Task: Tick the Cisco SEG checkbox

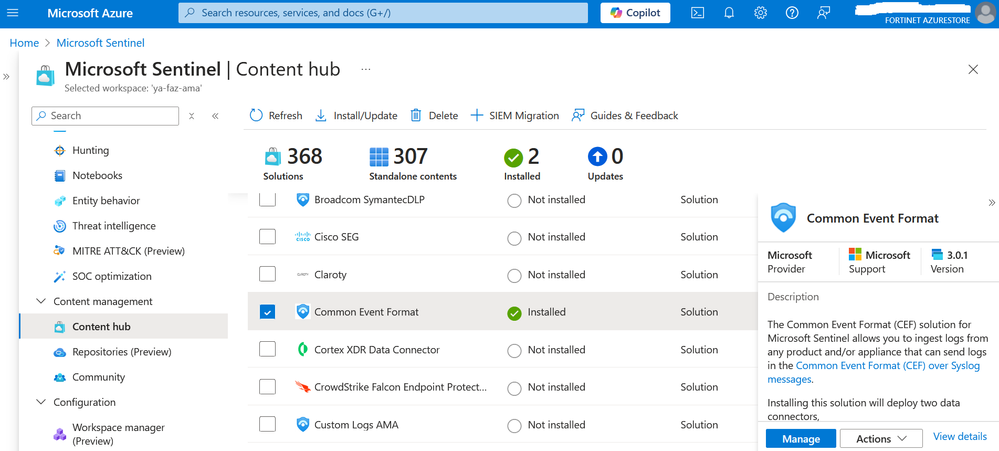Action: (267, 237)
